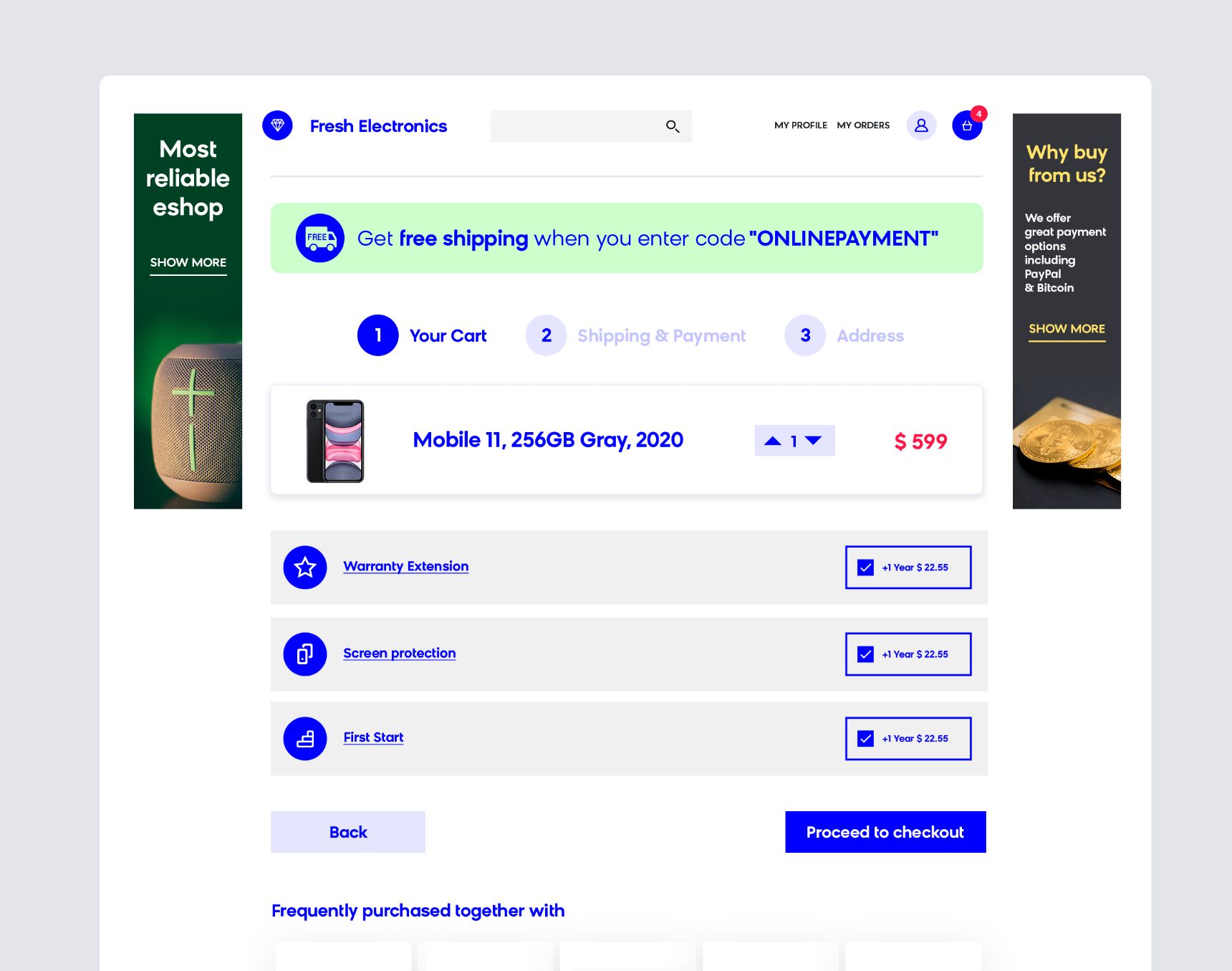
Task: Open the user profile icon
Action: point(921,125)
